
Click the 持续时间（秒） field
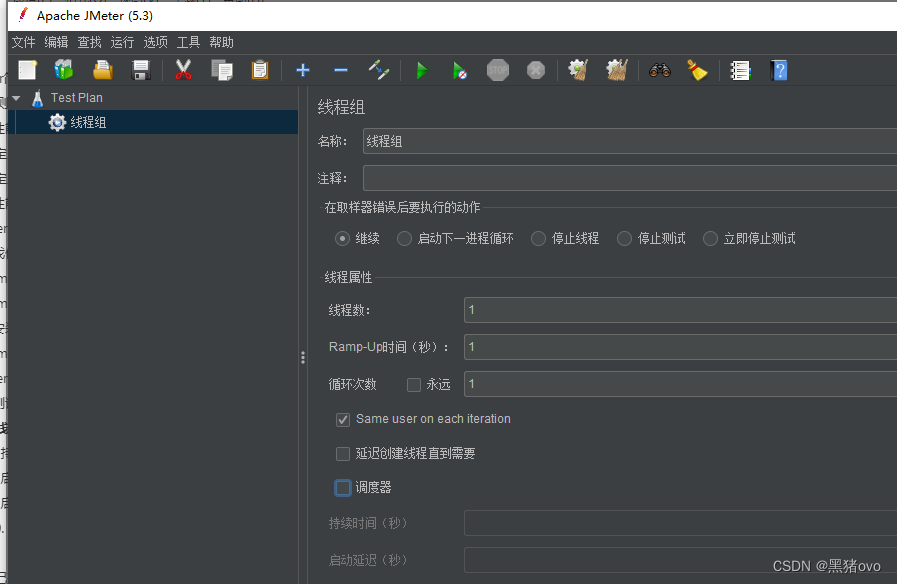[x=680, y=523]
